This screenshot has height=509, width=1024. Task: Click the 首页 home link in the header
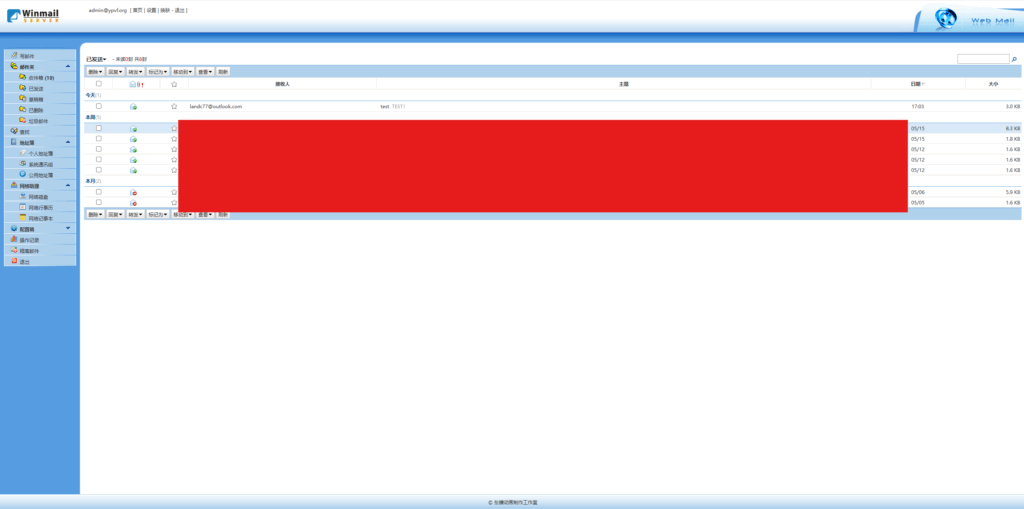(x=137, y=10)
